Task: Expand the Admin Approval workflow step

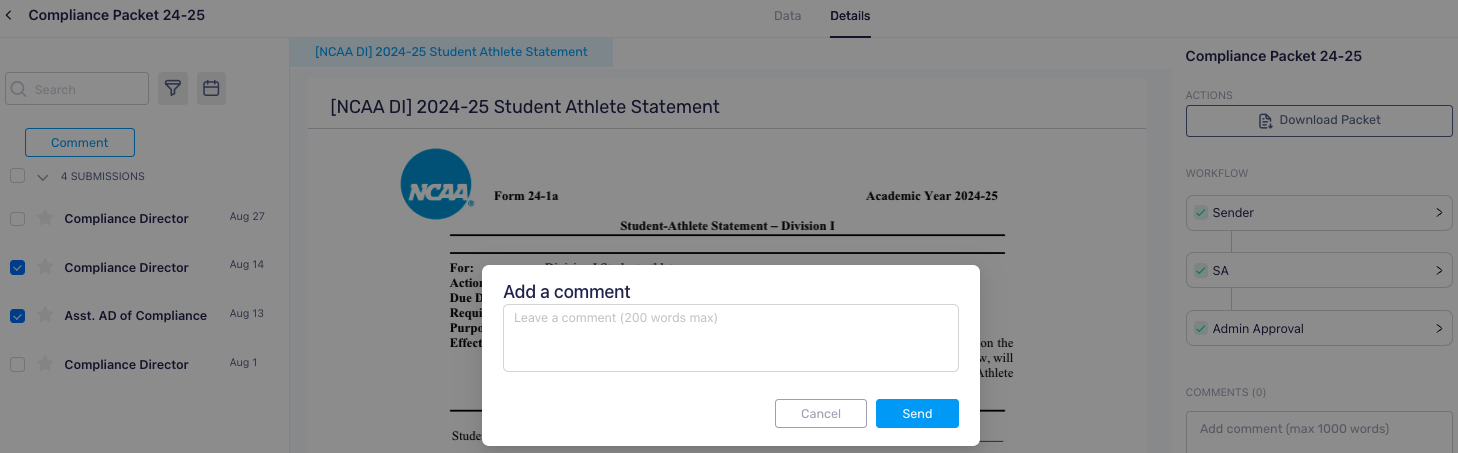Action: coord(1438,329)
